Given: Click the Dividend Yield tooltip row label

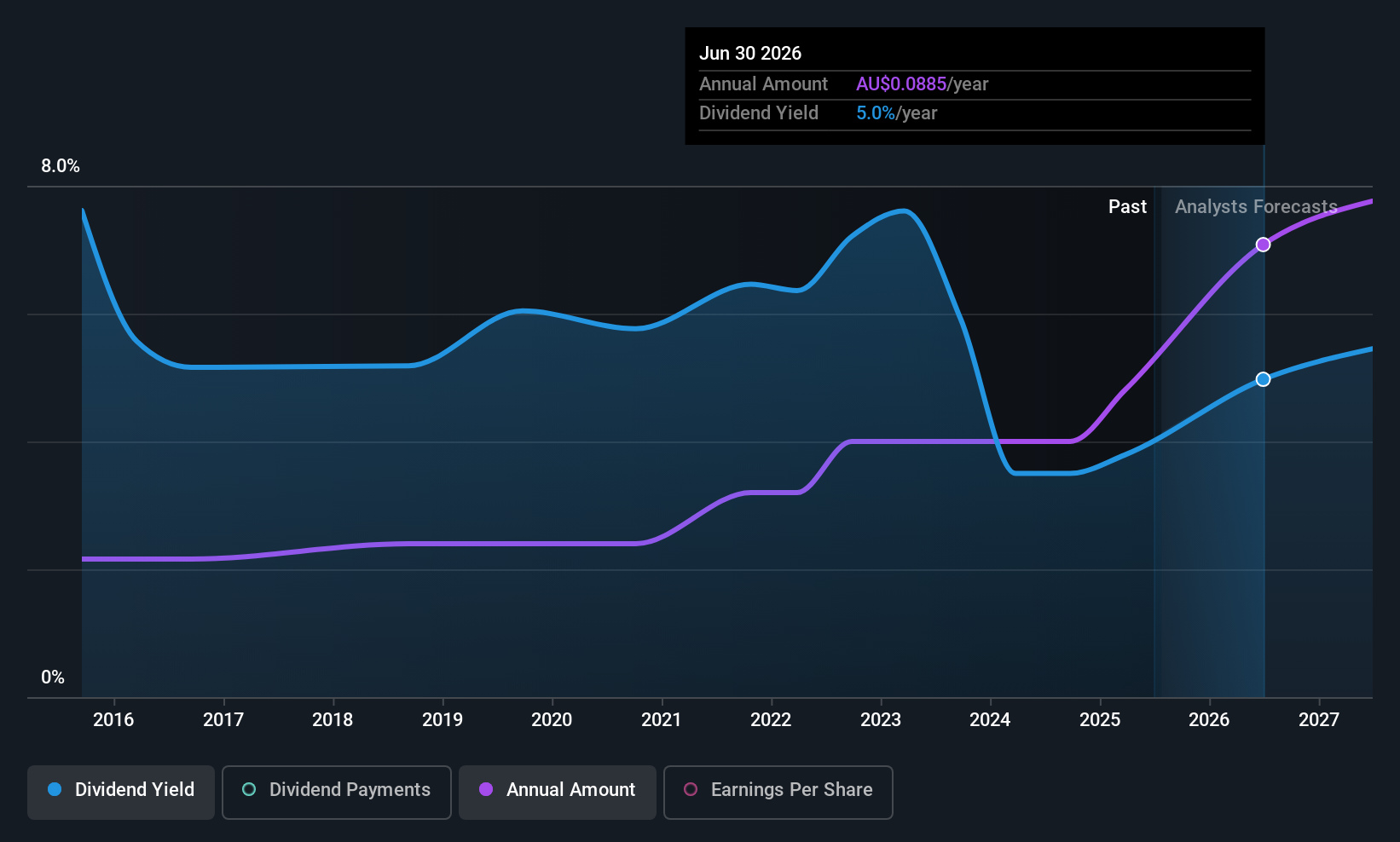Looking at the screenshot, I should point(759,113).
